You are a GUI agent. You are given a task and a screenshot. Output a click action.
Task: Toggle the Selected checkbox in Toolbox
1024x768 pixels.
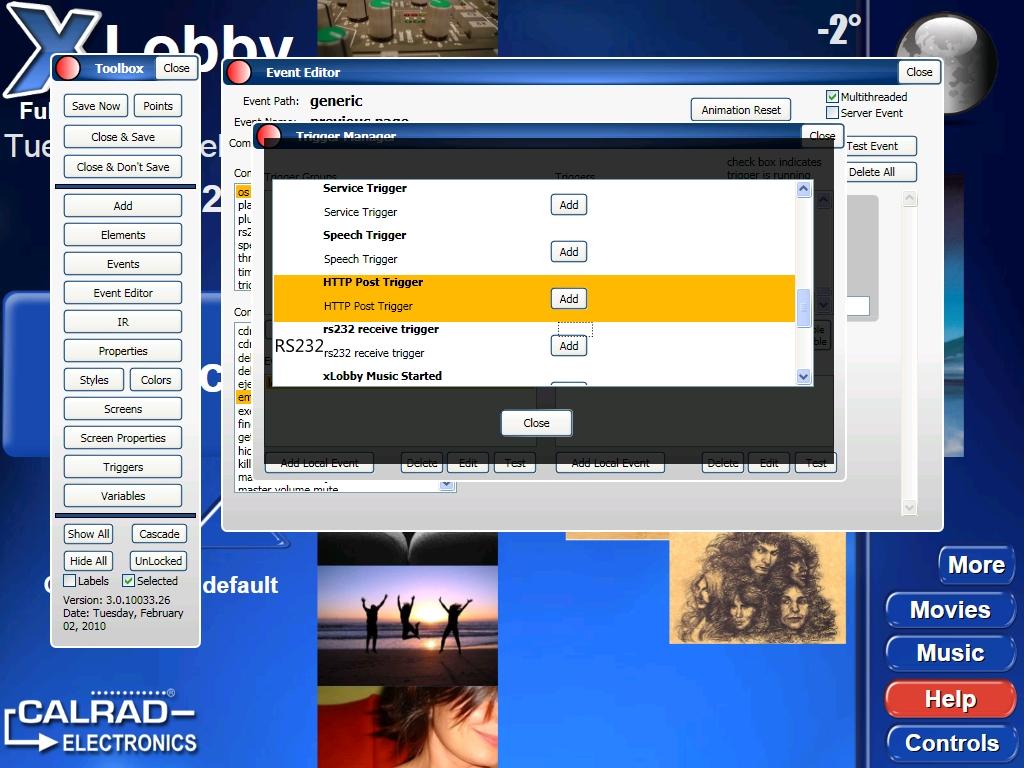click(x=129, y=581)
